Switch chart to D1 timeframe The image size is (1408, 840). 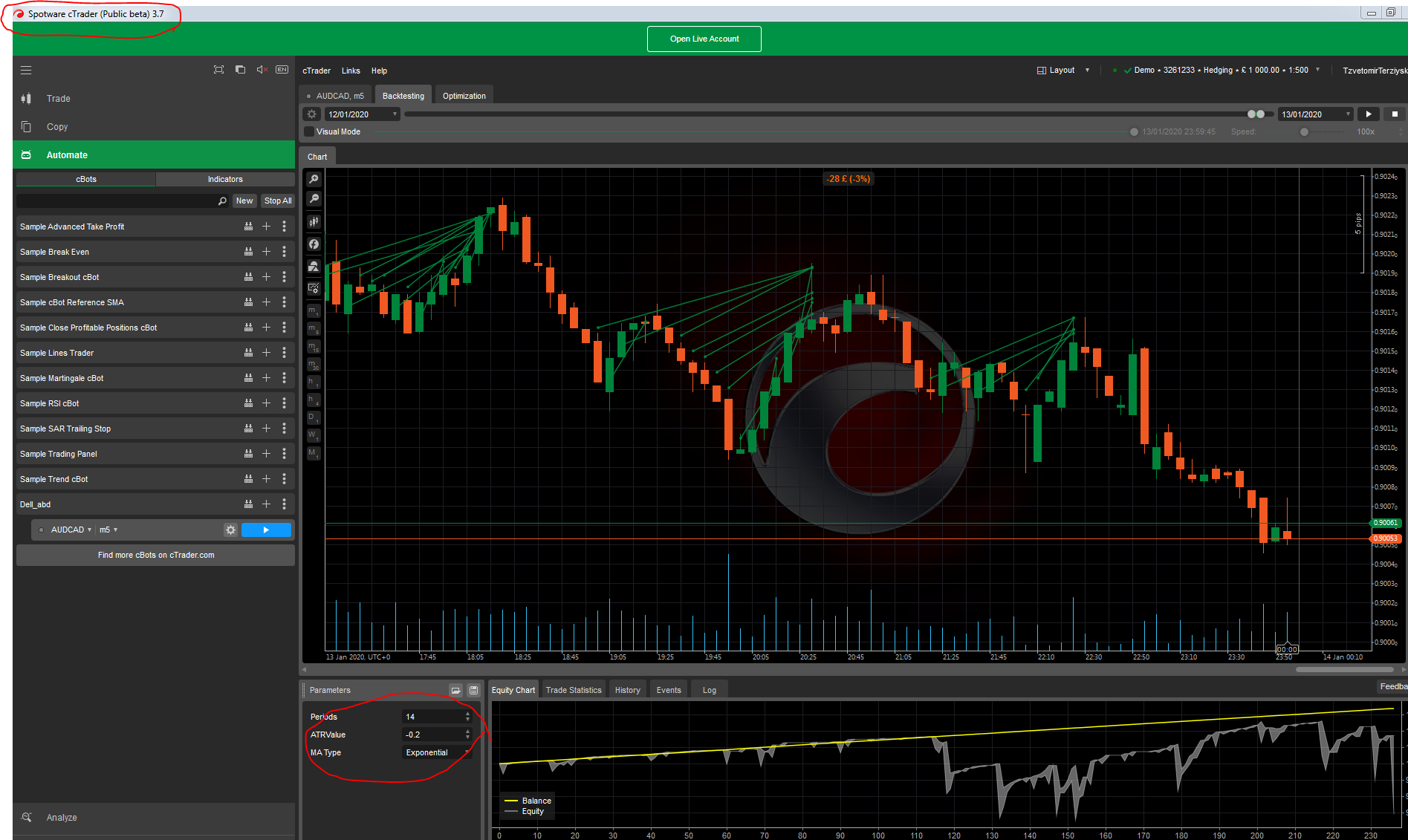tap(314, 417)
